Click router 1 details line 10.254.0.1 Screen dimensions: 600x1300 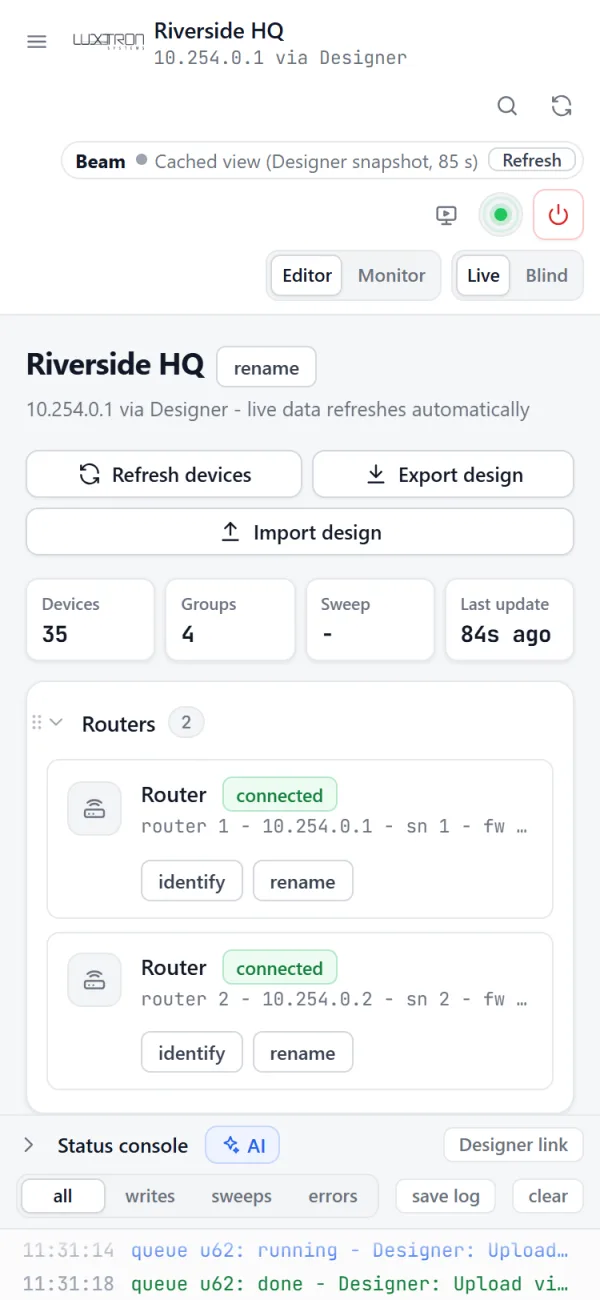pos(336,827)
